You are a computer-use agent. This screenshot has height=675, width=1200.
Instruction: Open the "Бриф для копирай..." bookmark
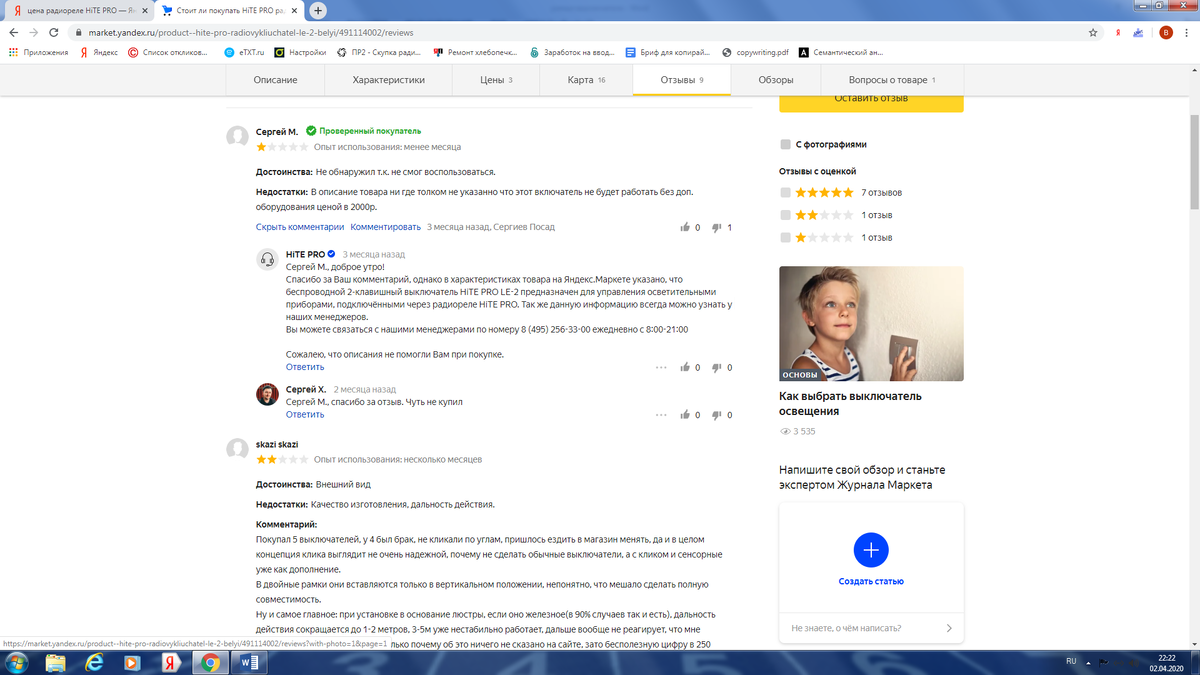click(667, 52)
